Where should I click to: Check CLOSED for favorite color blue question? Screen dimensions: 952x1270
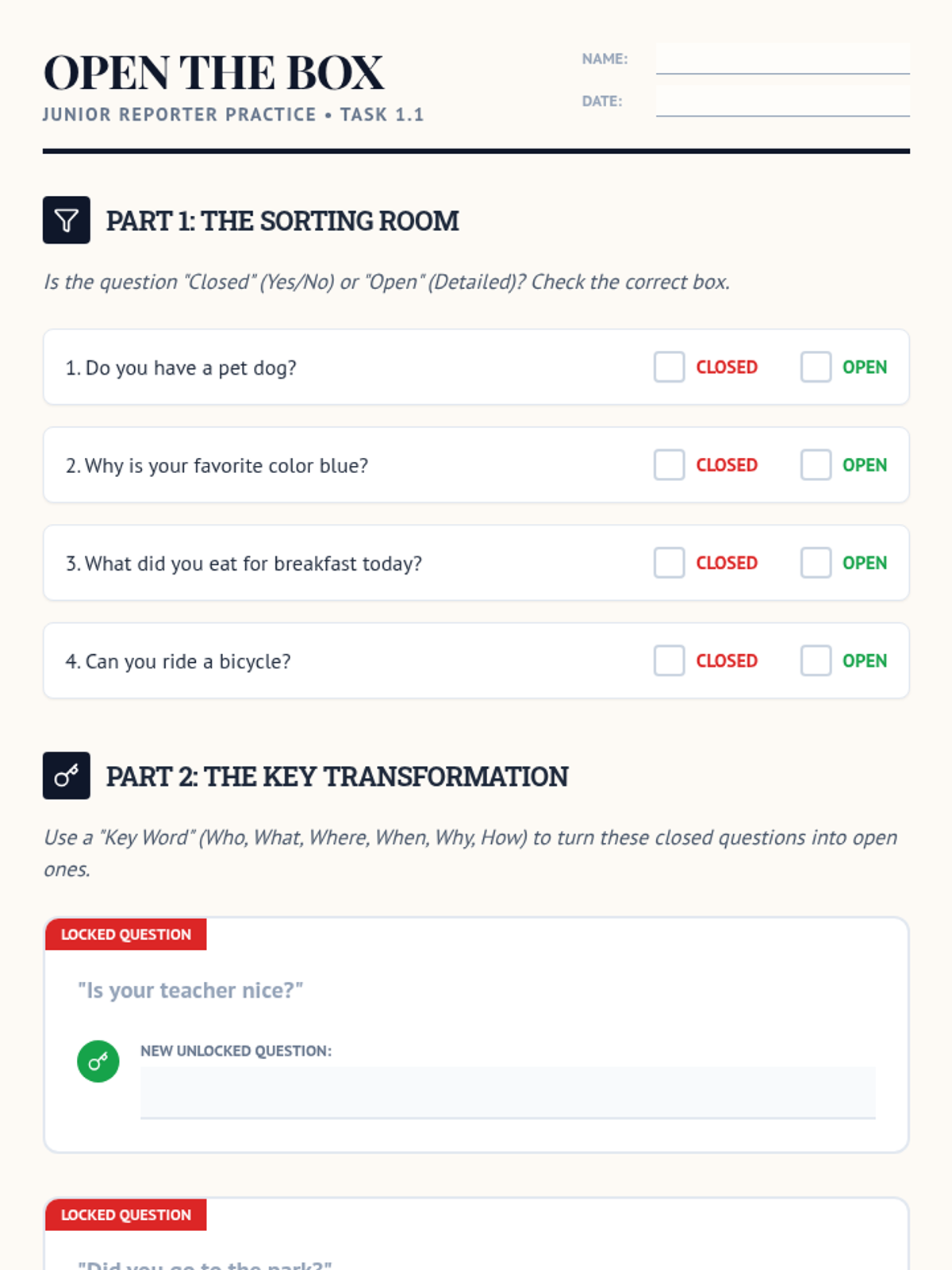669,465
